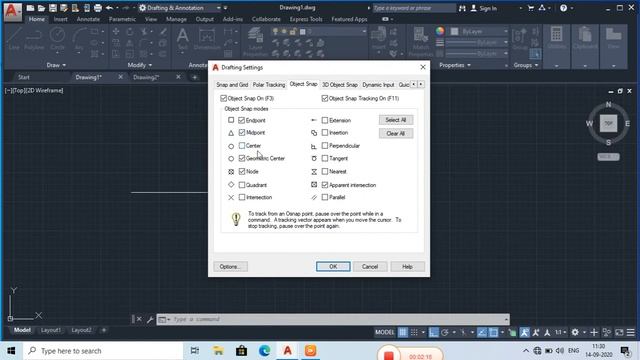Open the Utilities calculator panel icon

coord(557,39)
